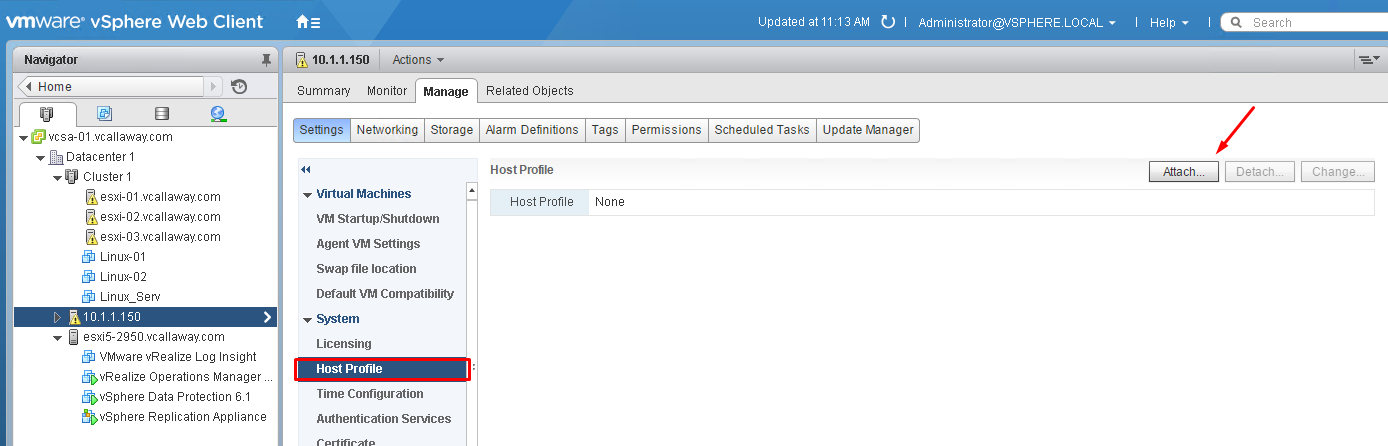1388x446 pixels.
Task: Open the Actions dropdown menu
Action: 418,60
